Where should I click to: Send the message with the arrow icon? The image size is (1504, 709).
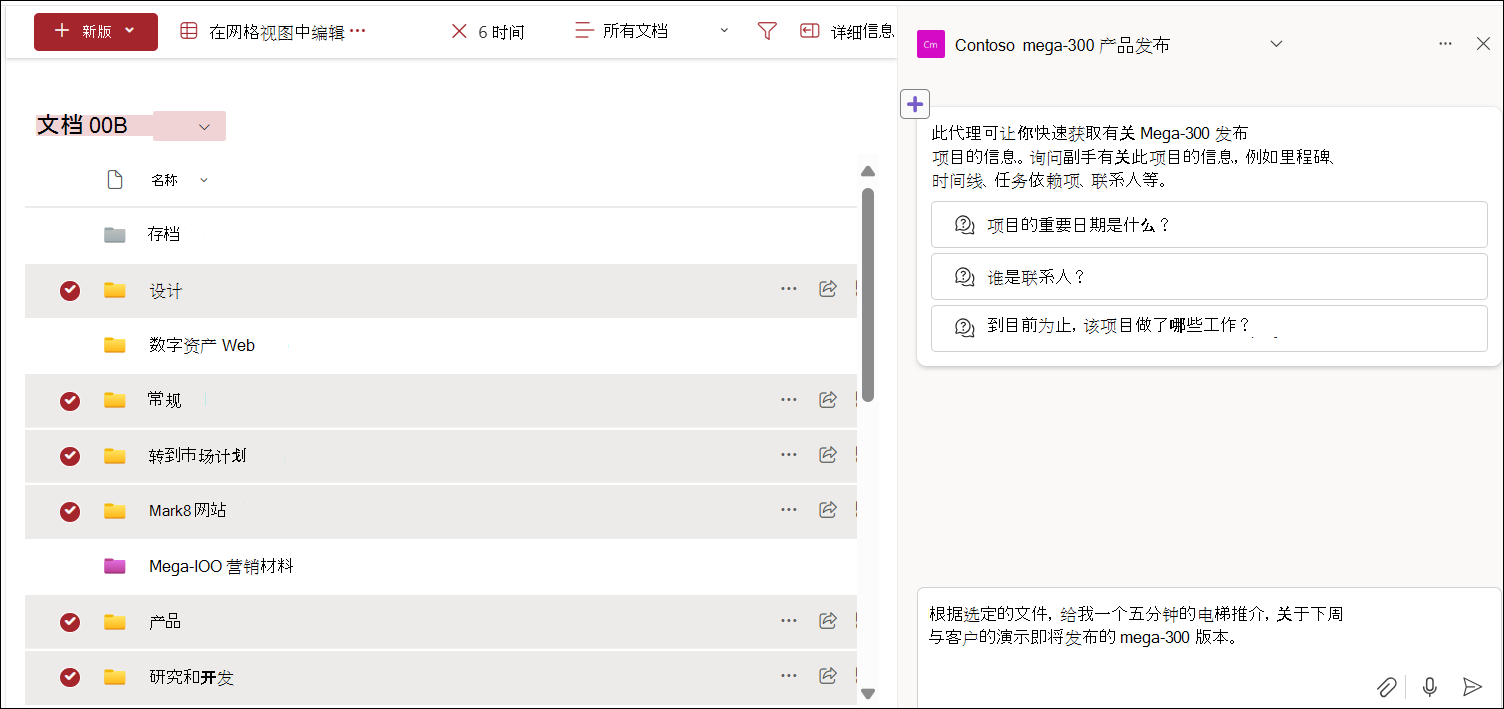[1472, 687]
